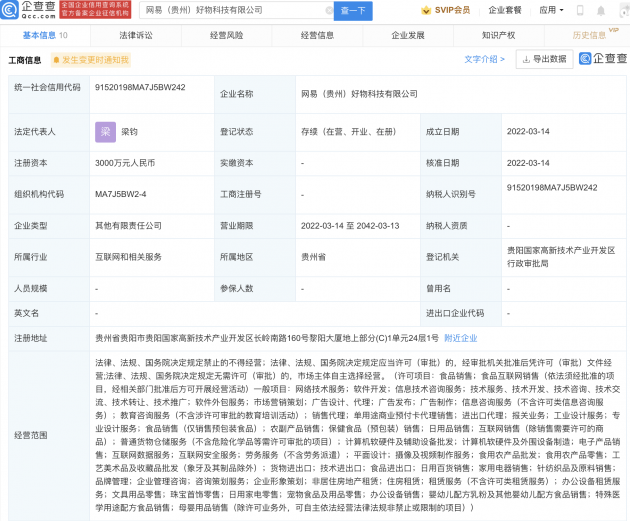Switch to the 法律诉讼 tab
The image size is (630, 521).
136,35
